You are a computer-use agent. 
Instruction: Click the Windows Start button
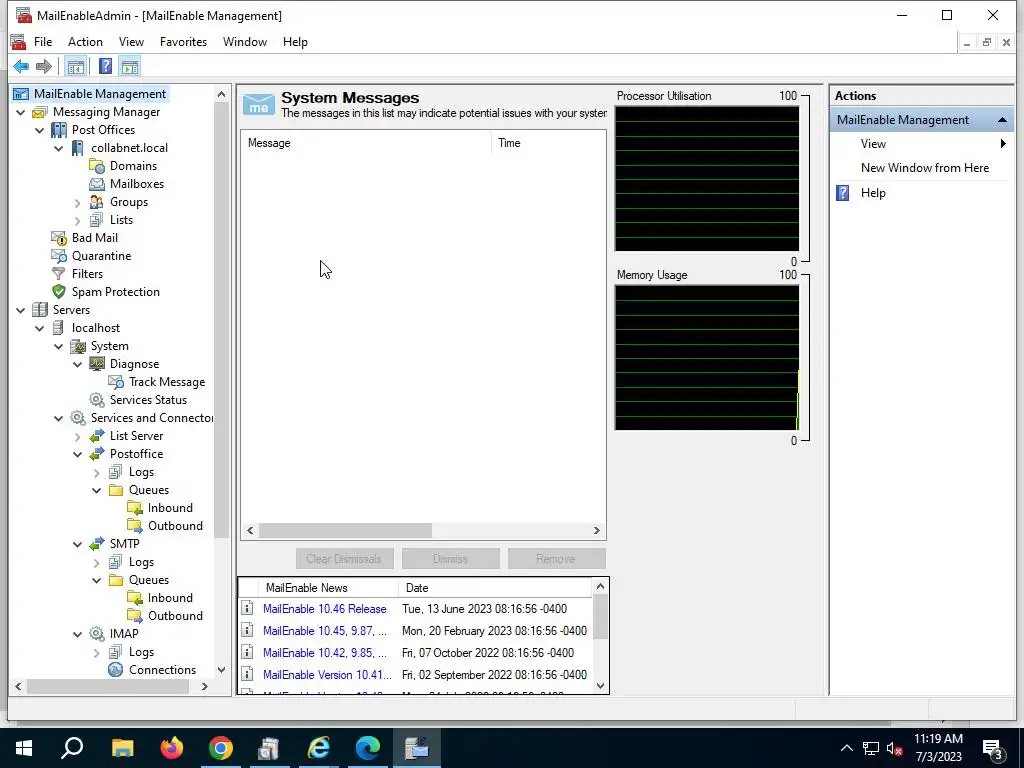click(24, 748)
